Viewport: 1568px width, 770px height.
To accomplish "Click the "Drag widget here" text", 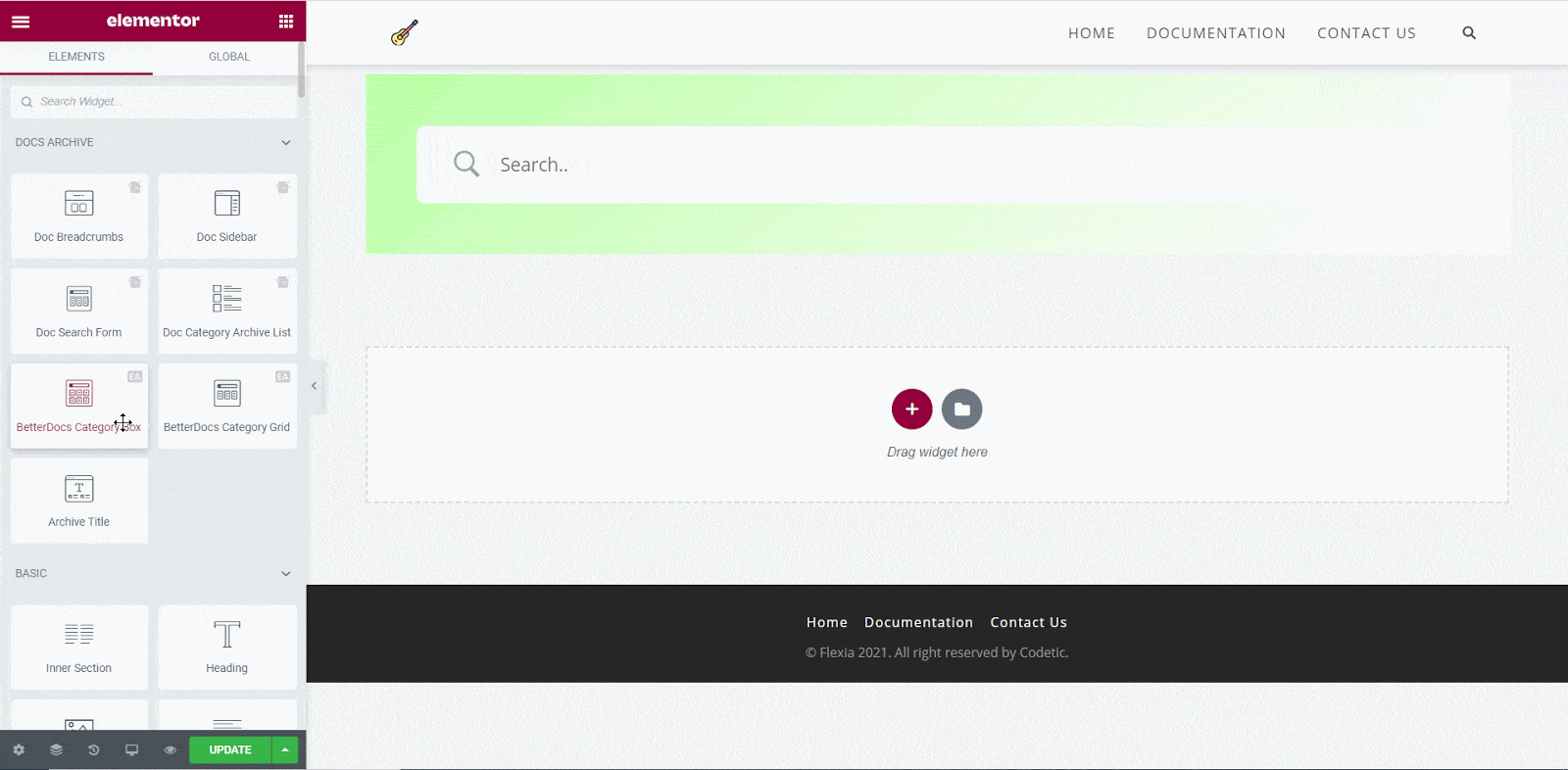I will point(937,452).
